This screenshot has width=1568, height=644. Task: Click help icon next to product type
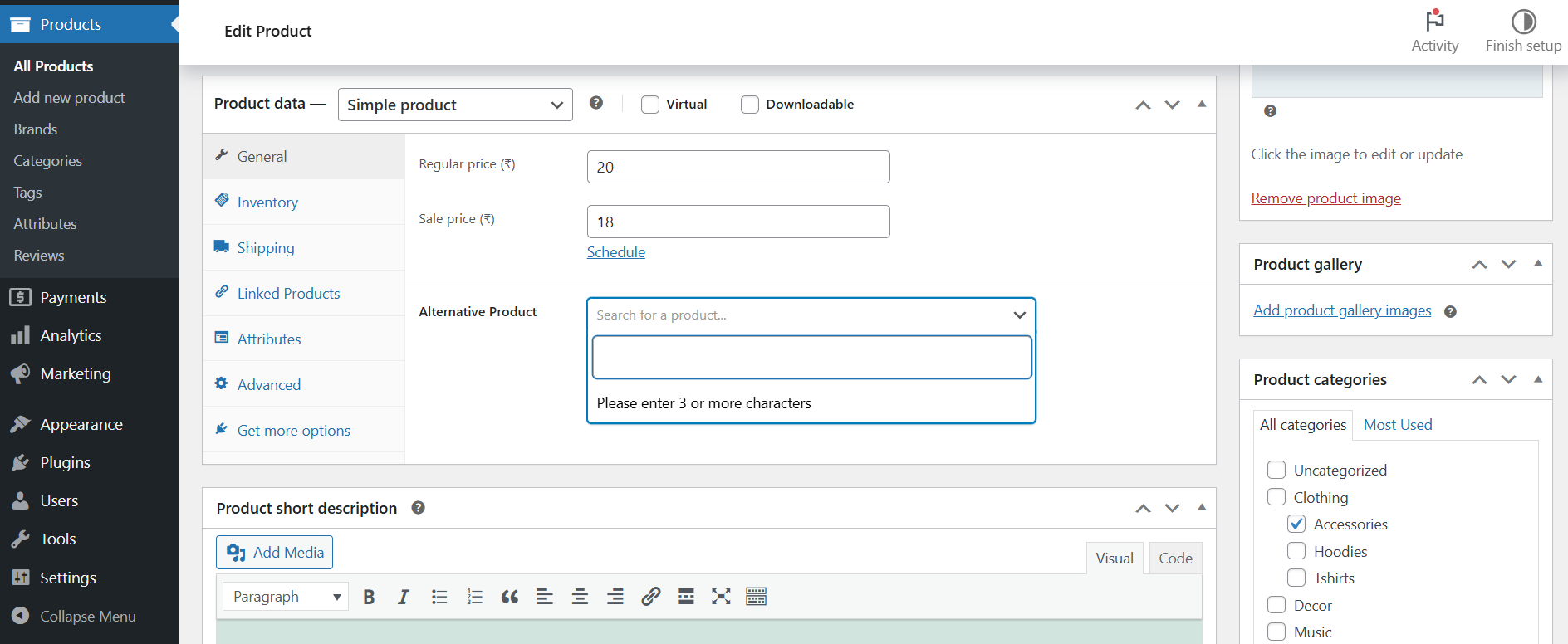[596, 103]
